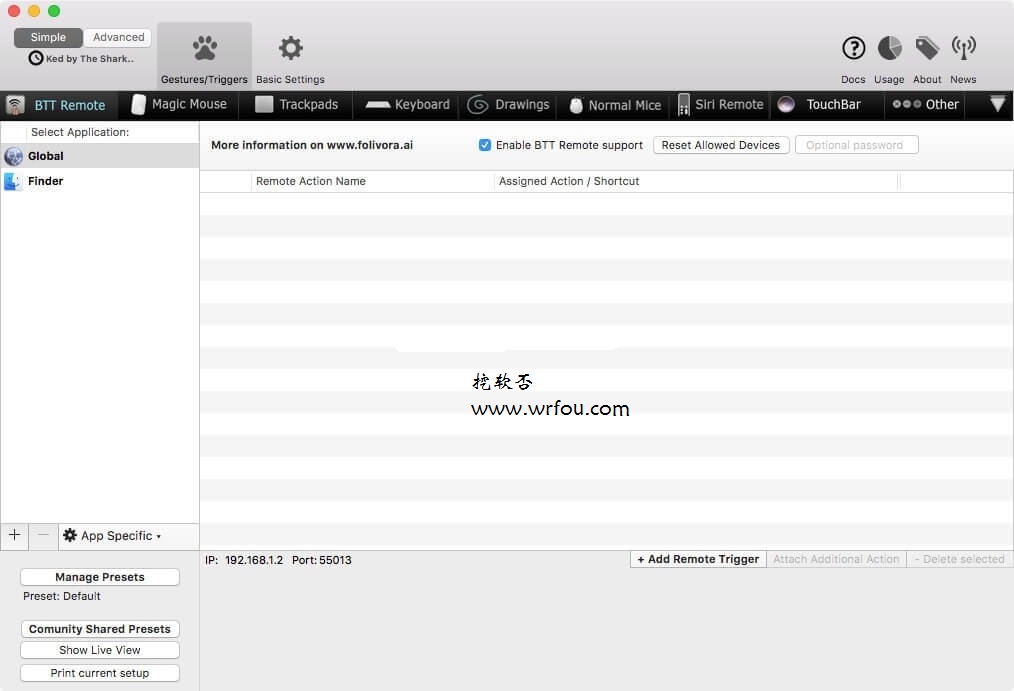This screenshot has width=1014, height=691.
Task: Disable the BTT Remote support checkbox
Action: point(484,145)
